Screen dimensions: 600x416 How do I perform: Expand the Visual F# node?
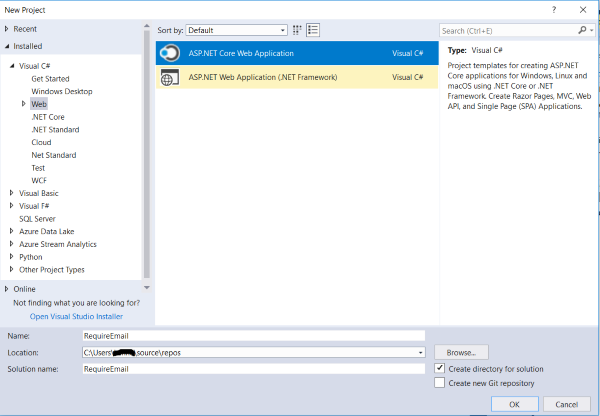pos(11,206)
